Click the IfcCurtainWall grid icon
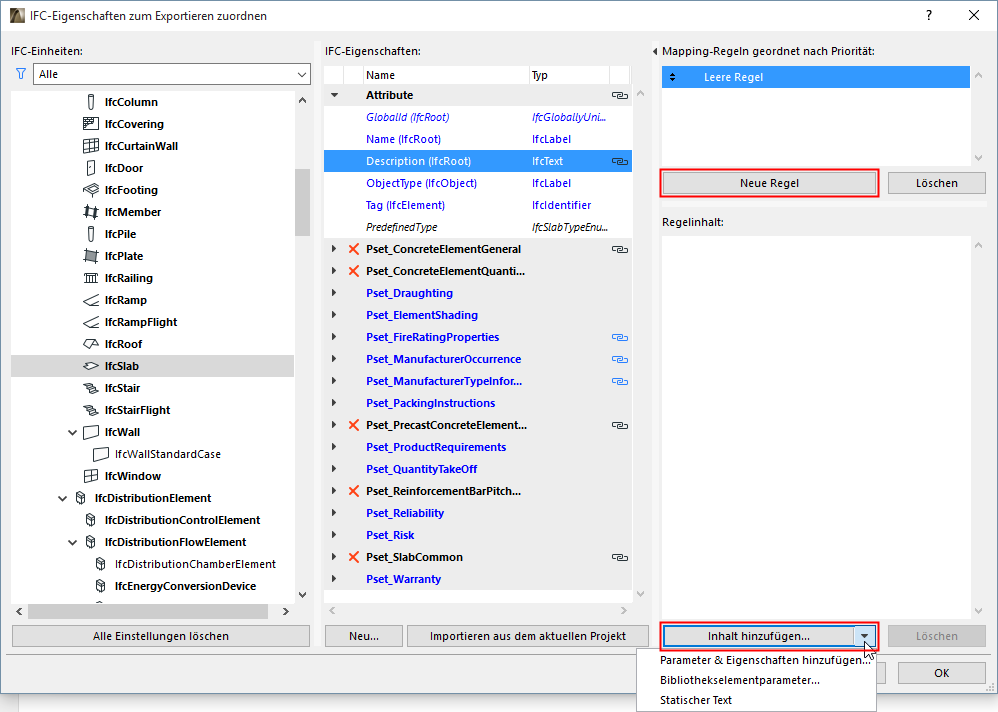Viewport: 998px width, 712px height. 91,146
